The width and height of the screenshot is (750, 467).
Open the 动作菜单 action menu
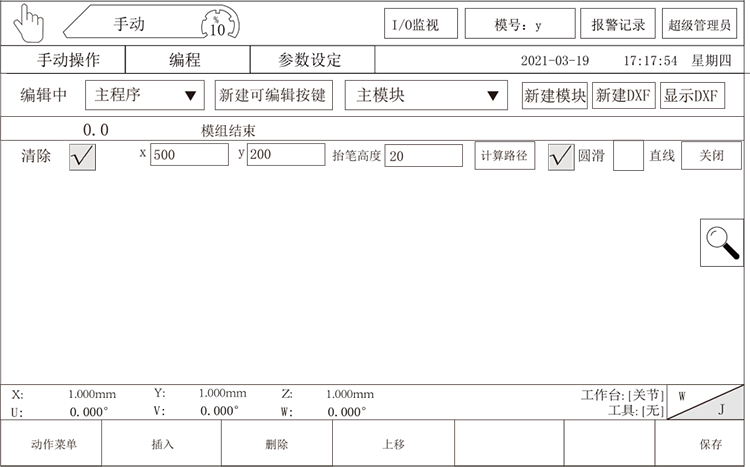point(52,444)
